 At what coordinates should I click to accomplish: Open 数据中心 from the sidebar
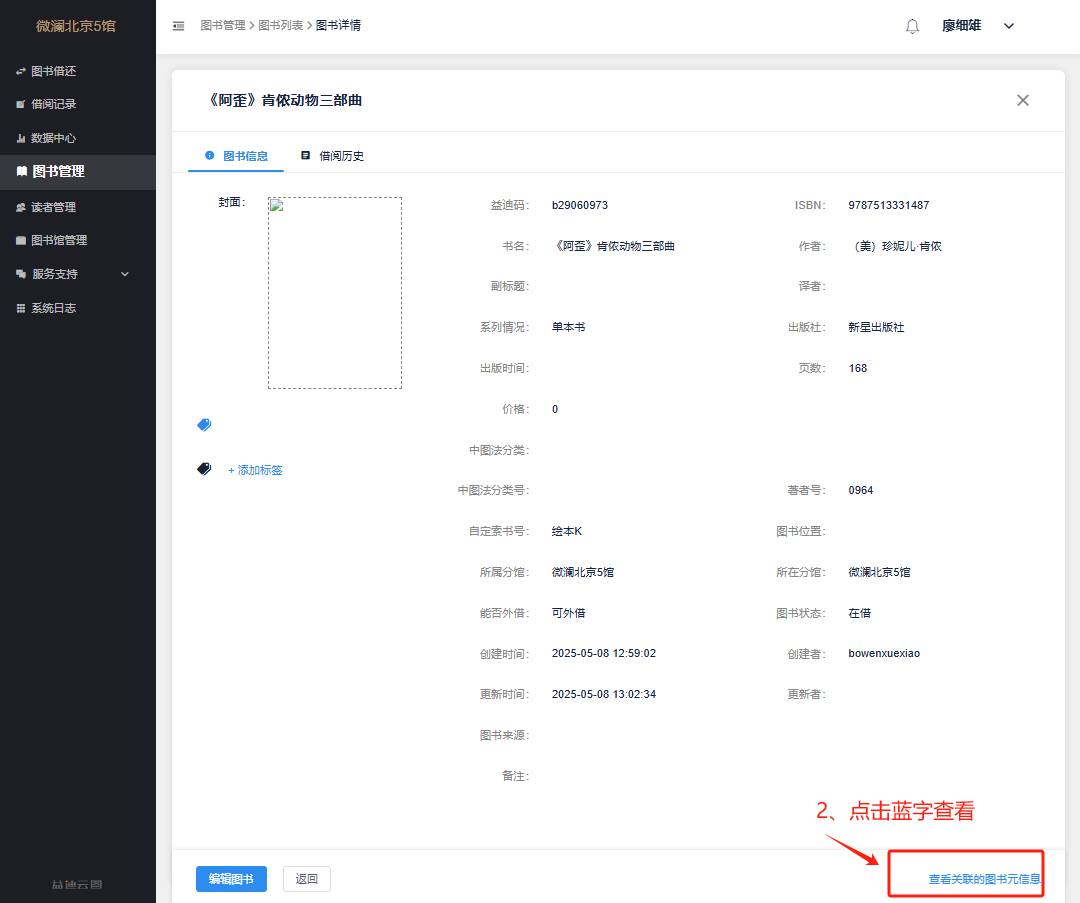pyautogui.click(x=53, y=138)
